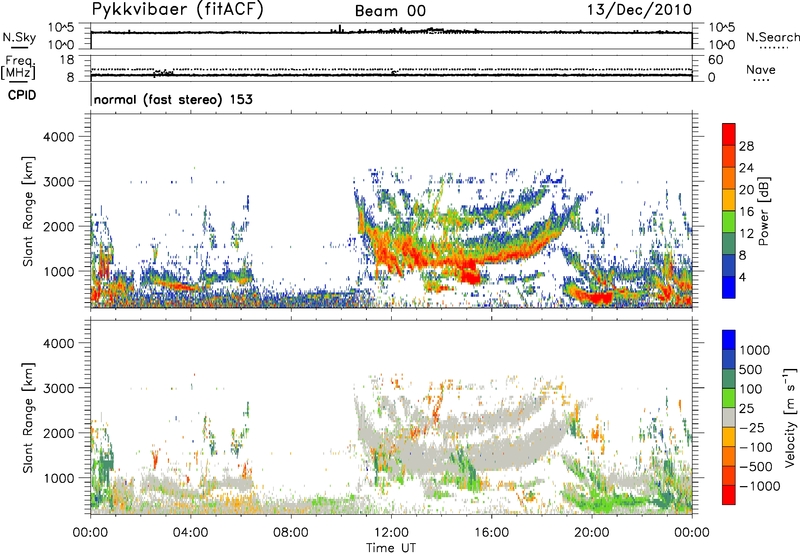Screen dimensions: 800x554
Task: Select the '20' Power colorbar label
Action: pyautogui.click(x=746, y=190)
